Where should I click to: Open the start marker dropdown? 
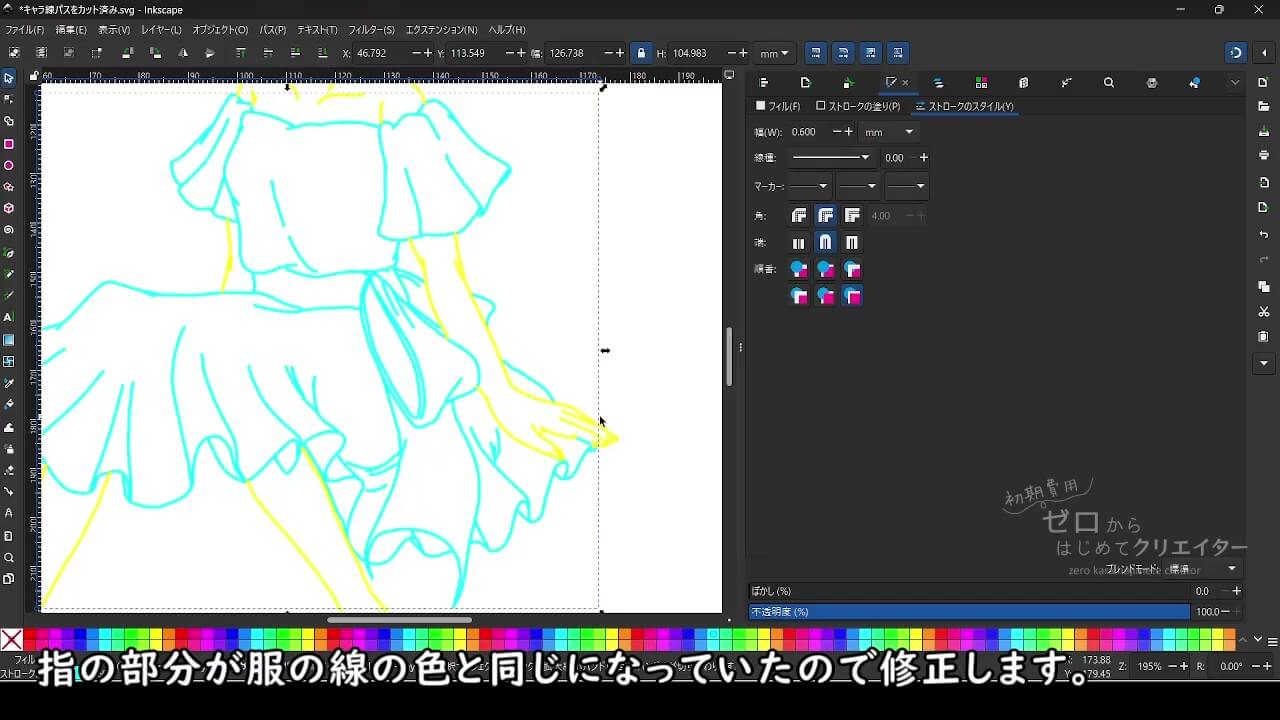(809, 186)
